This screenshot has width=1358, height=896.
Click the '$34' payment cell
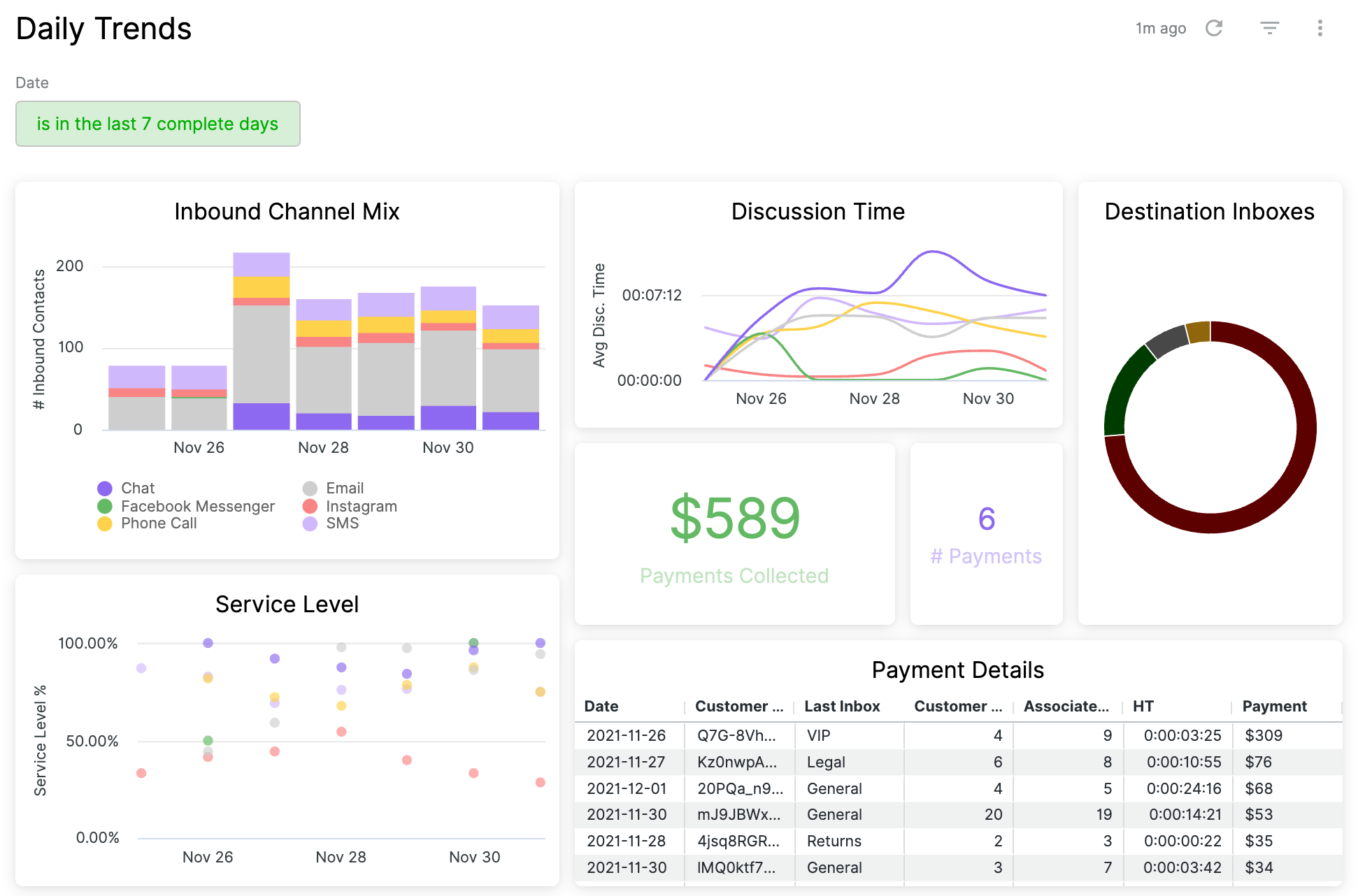click(1259, 867)
